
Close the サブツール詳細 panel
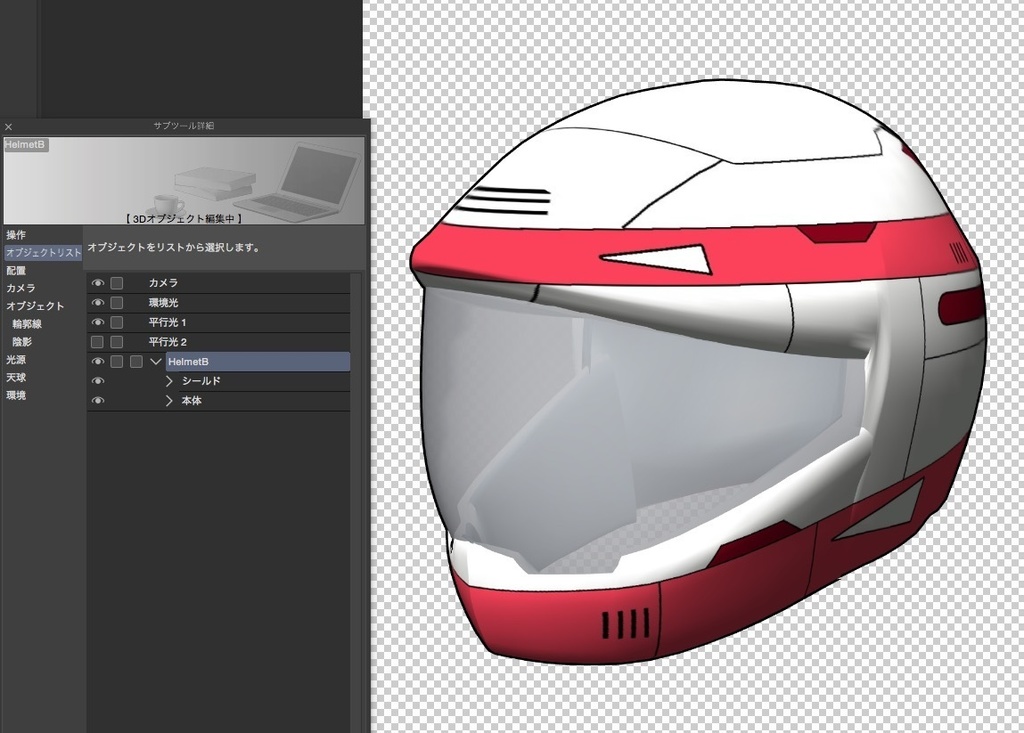[8, 127]
